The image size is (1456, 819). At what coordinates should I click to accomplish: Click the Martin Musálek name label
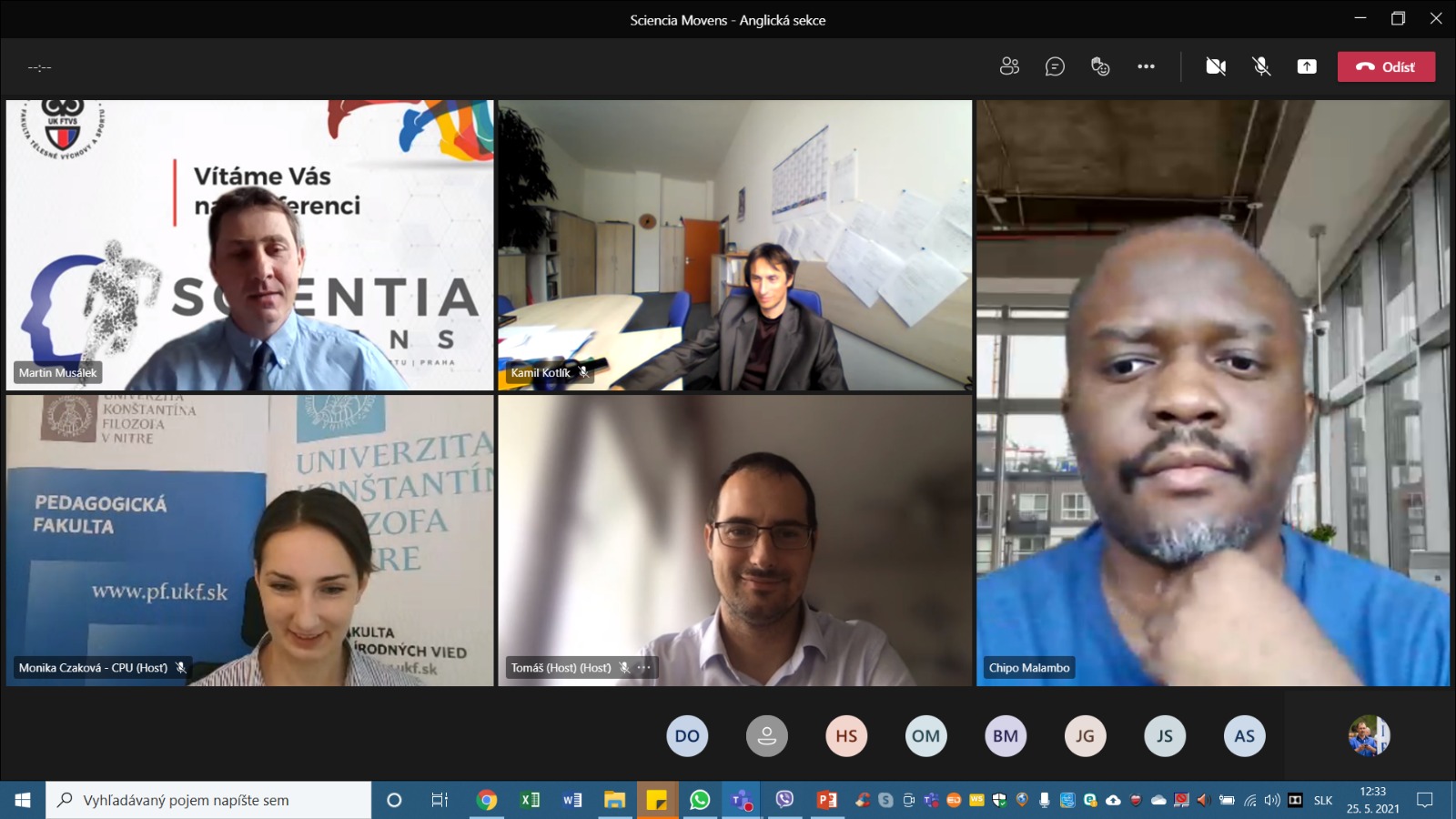click(57, 373)
